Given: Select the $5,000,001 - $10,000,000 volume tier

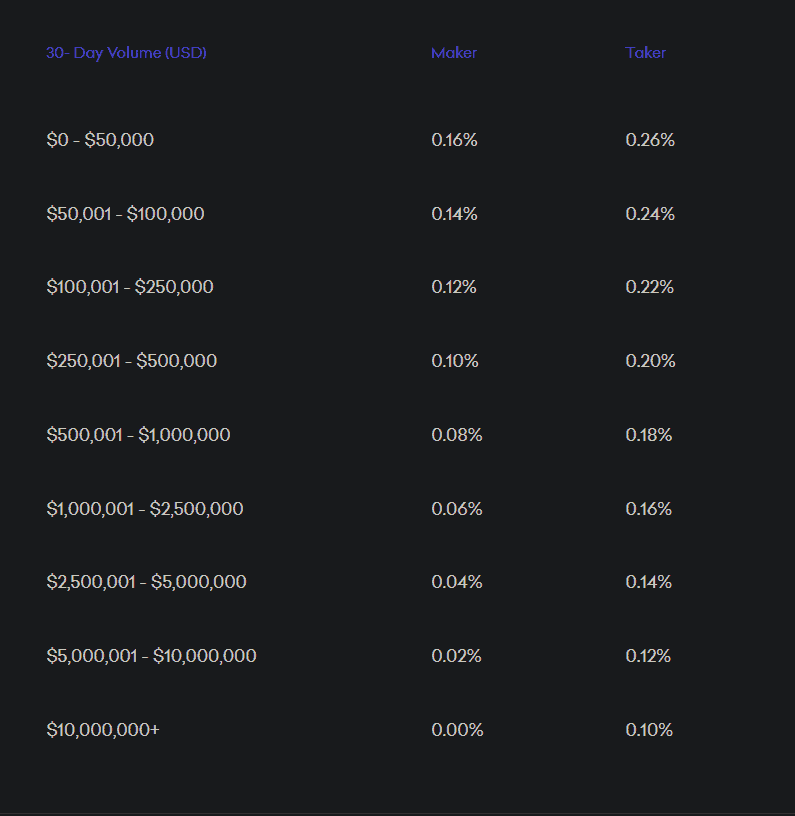Looking at the screenshot, I should [151, 656].
